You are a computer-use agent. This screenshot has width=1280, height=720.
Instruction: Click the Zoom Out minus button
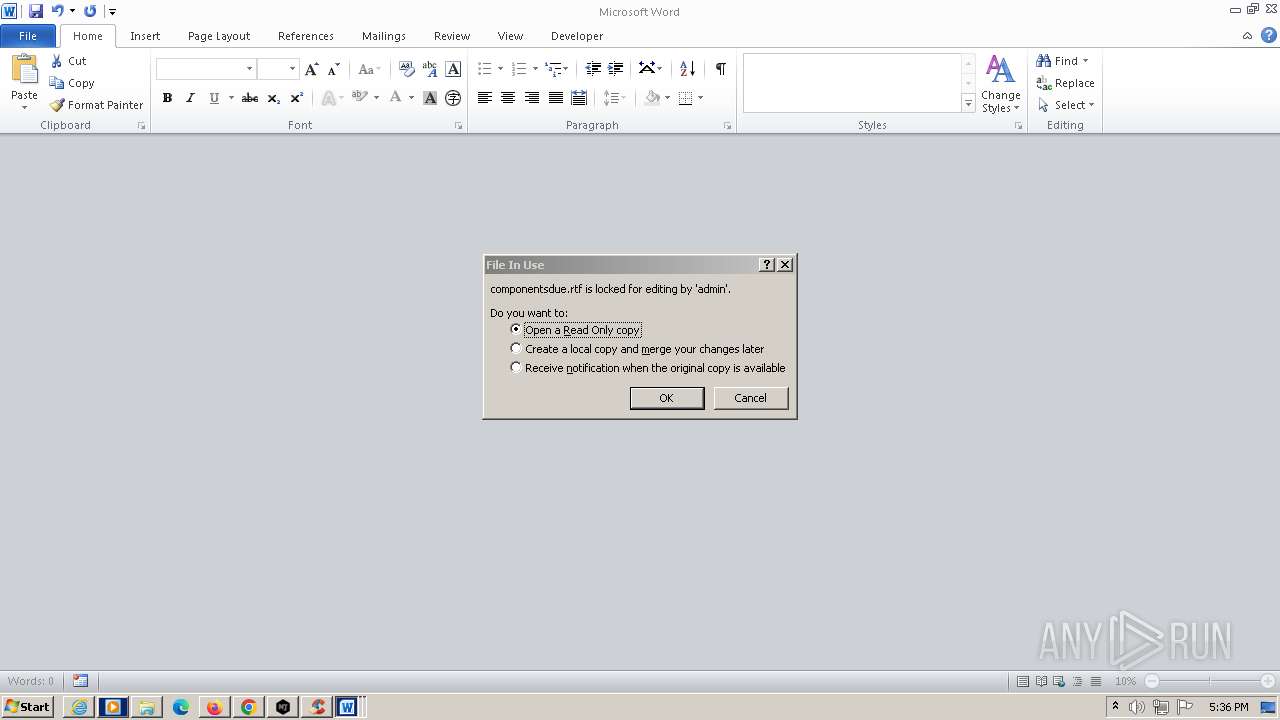click(x=1151, y=681)
